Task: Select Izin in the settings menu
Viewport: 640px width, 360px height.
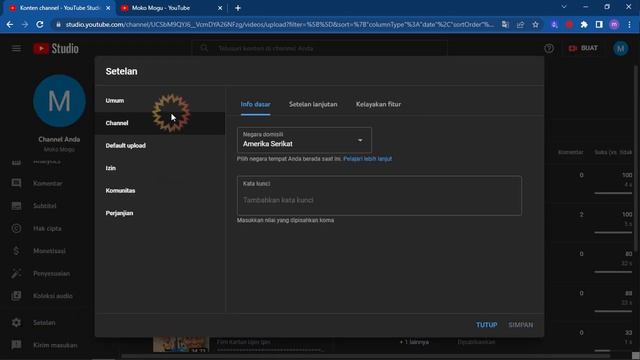Action: [x=160, y=168]
